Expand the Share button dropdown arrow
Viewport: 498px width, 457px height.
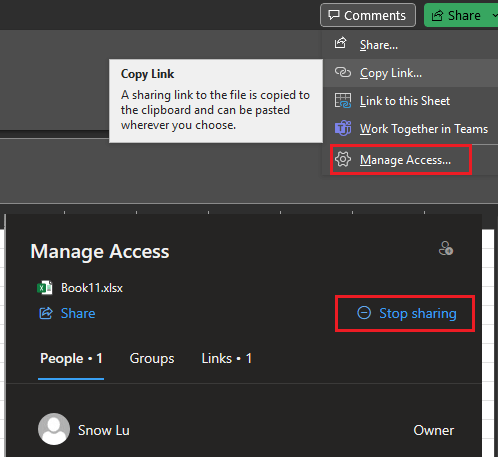(x=495, y=15)
